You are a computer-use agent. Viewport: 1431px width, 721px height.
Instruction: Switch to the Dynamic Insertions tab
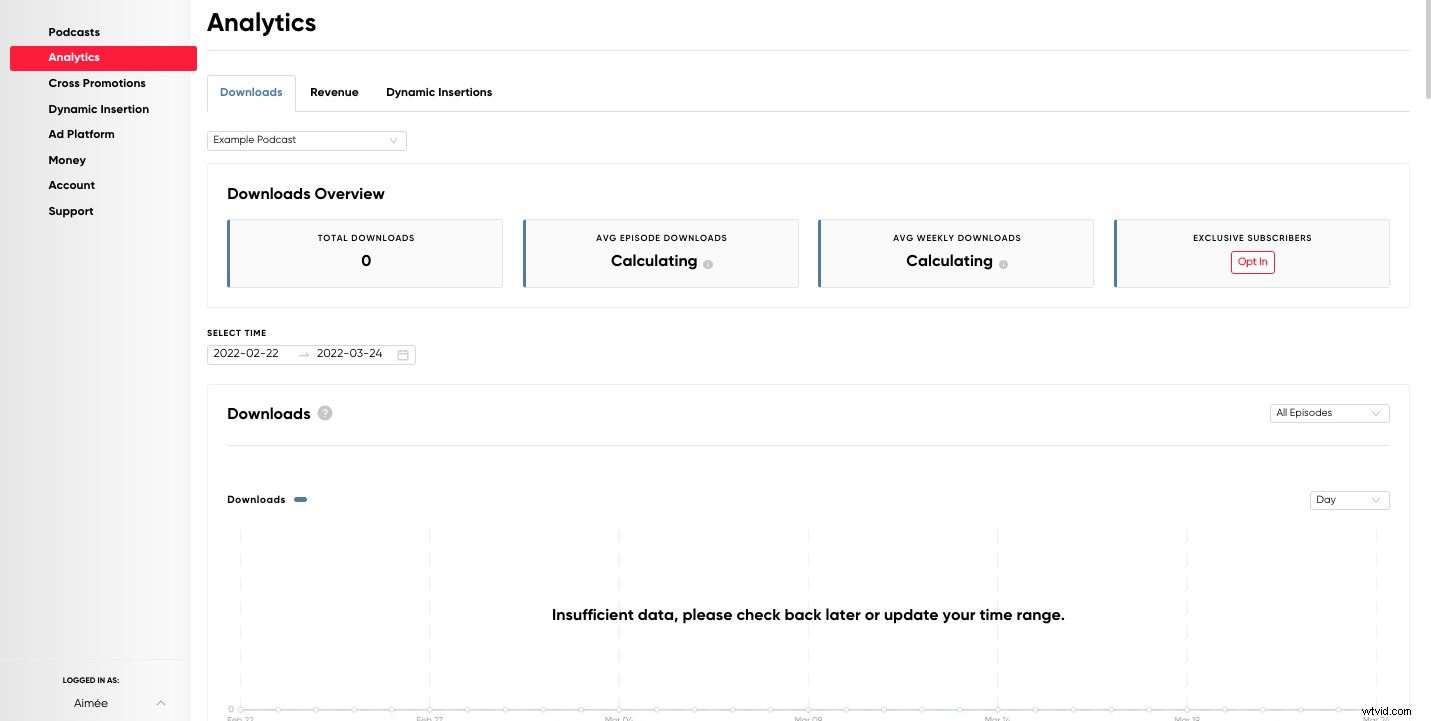point(439,93)
